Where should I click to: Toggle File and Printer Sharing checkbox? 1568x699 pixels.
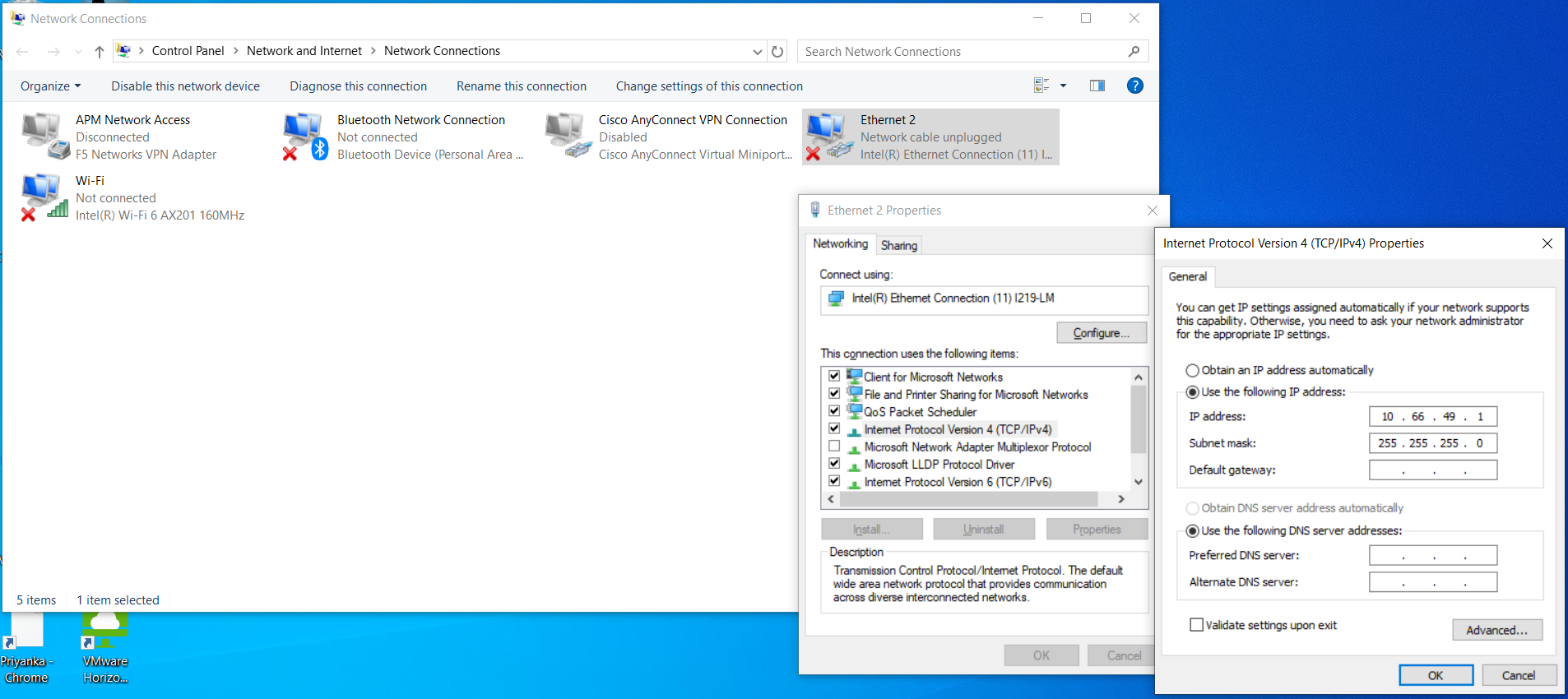coord(834,393)
